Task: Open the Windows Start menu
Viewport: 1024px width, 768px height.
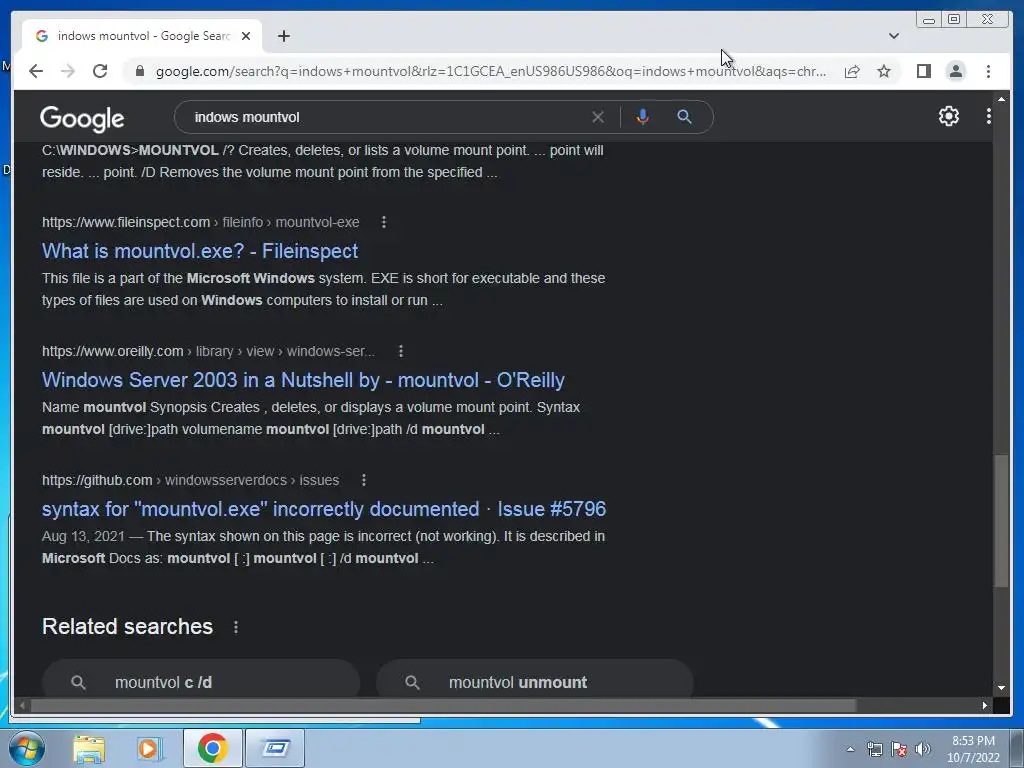Action: click(x=27, y=748)
